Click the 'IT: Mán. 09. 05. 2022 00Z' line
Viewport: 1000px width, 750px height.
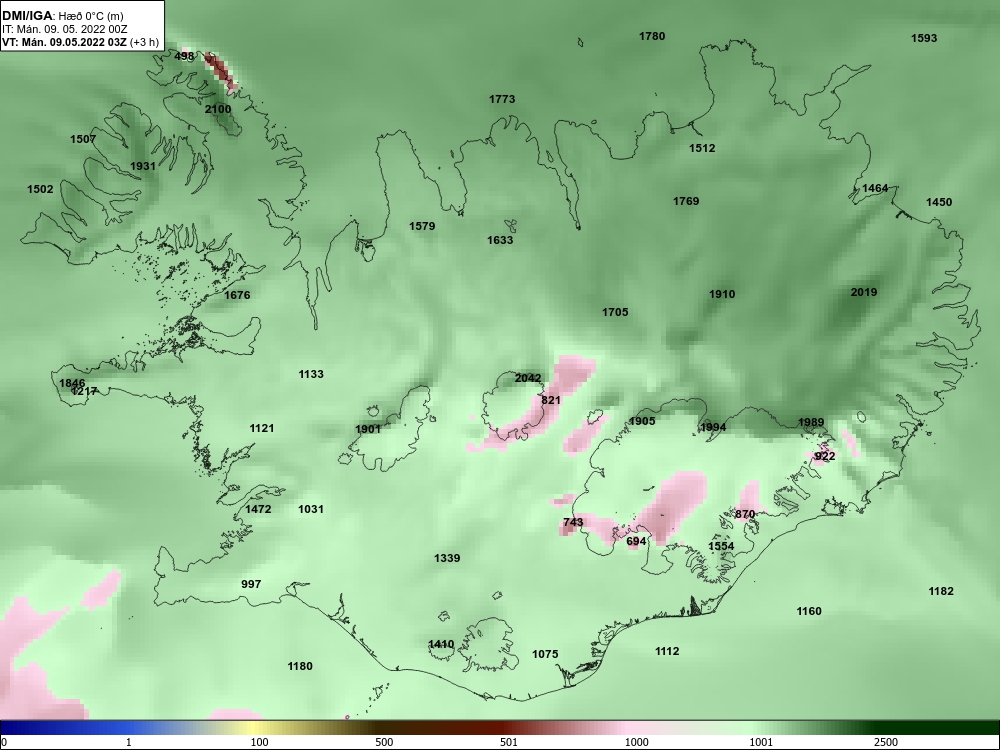[64, 29]
